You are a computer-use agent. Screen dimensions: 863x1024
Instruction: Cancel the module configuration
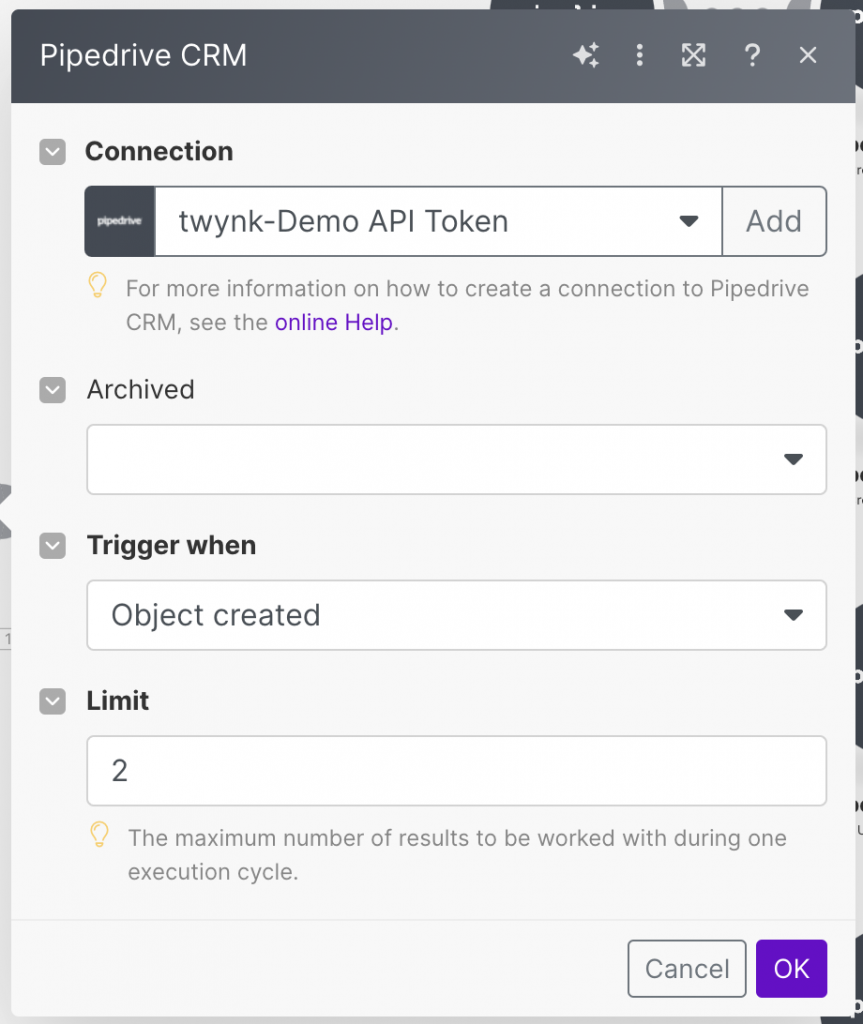pyautogui.click(x=686, y=969)
